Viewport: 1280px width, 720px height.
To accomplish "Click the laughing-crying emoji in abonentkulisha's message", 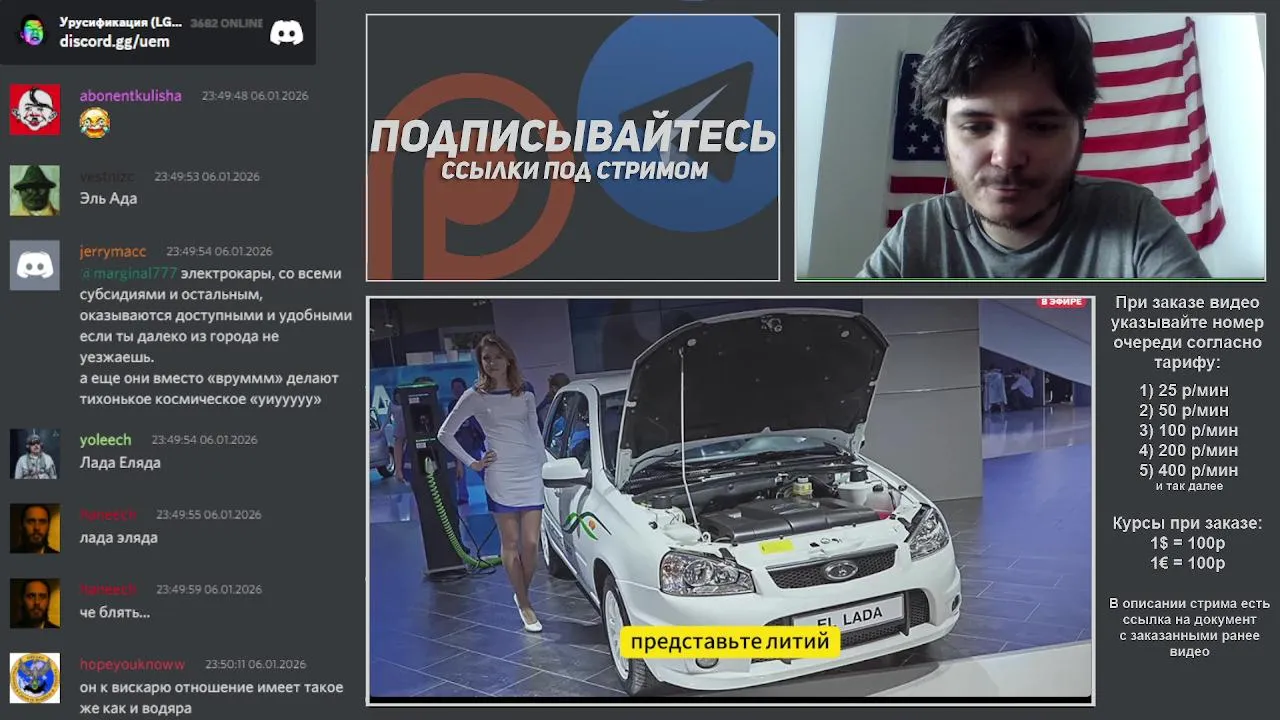I will [94, 123].
